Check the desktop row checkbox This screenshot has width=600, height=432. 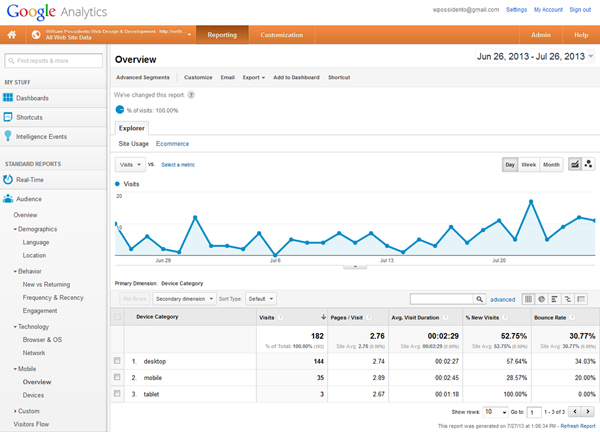click(x=117, y=360)
